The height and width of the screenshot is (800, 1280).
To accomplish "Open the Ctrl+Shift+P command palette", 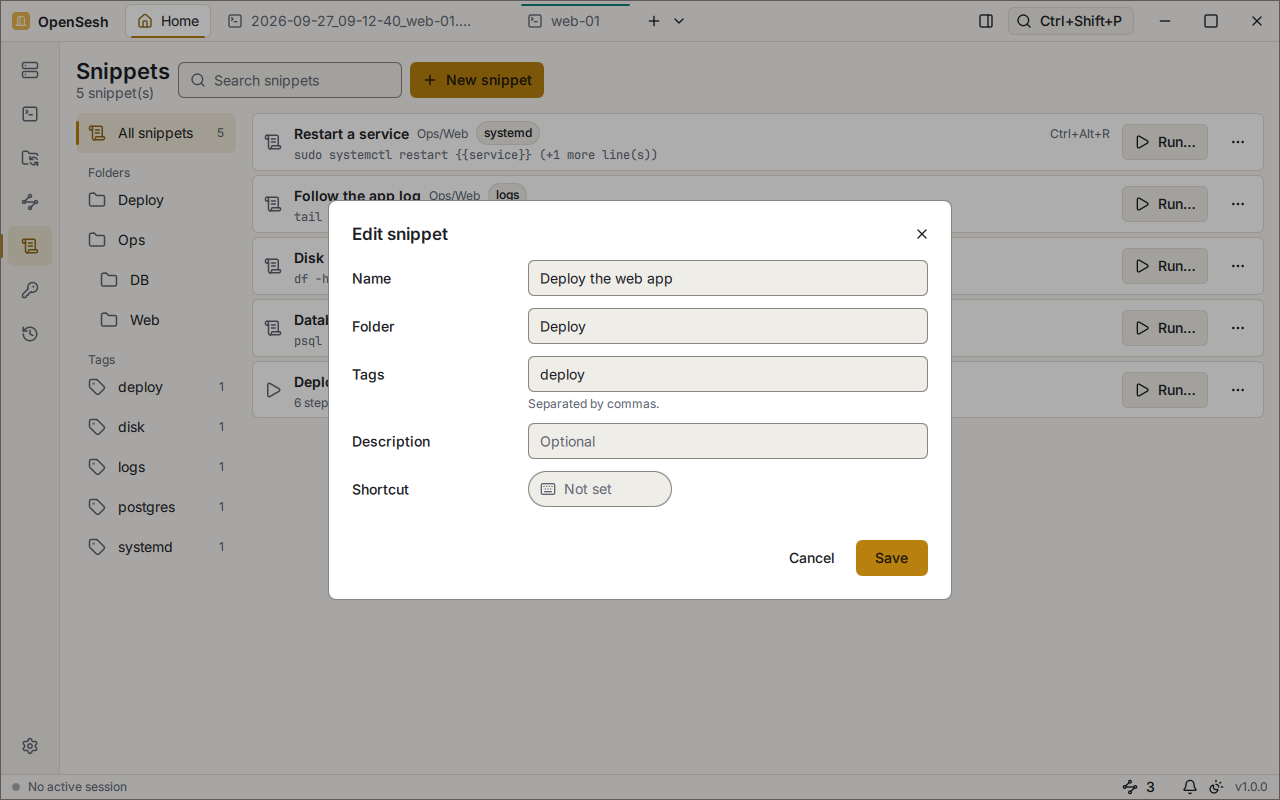I will point(1070,21).
